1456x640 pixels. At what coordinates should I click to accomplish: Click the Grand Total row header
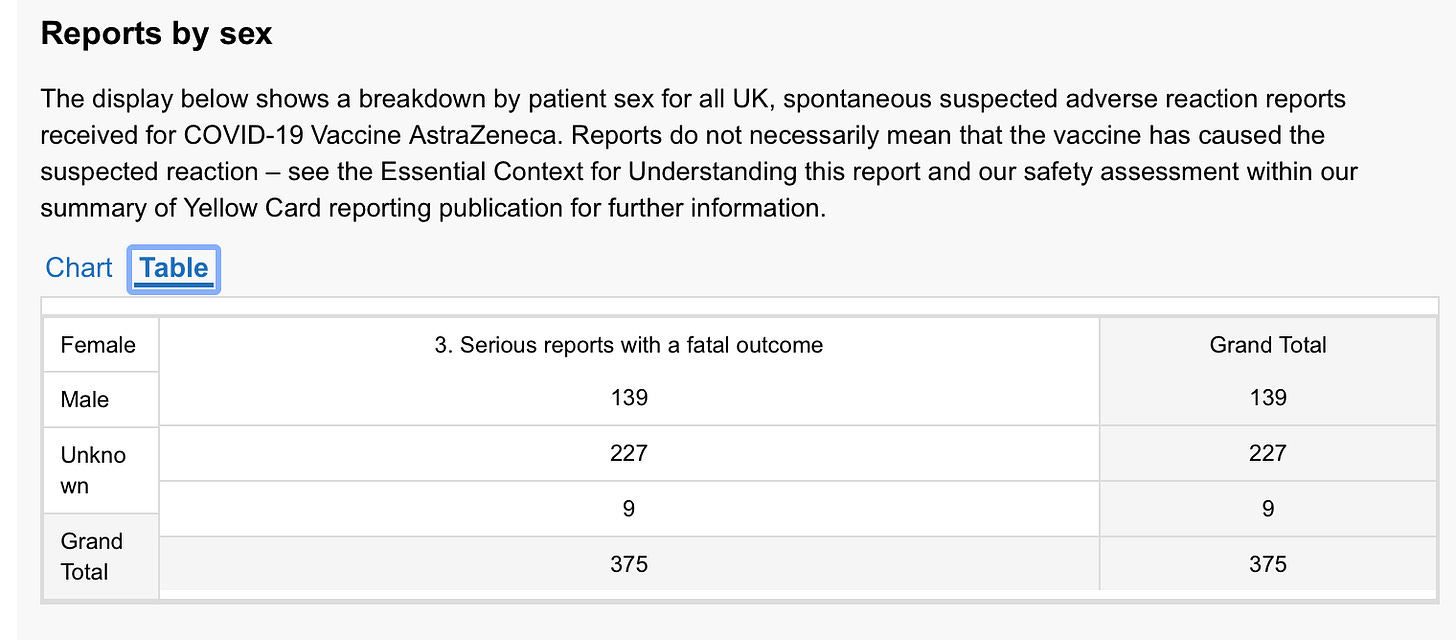click(92, 556)
